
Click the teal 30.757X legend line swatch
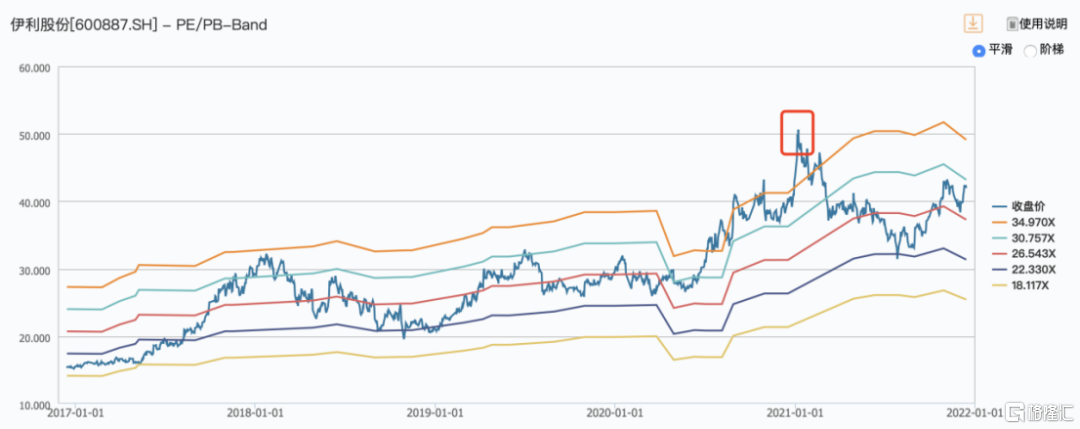click(x=1000, y=236)
